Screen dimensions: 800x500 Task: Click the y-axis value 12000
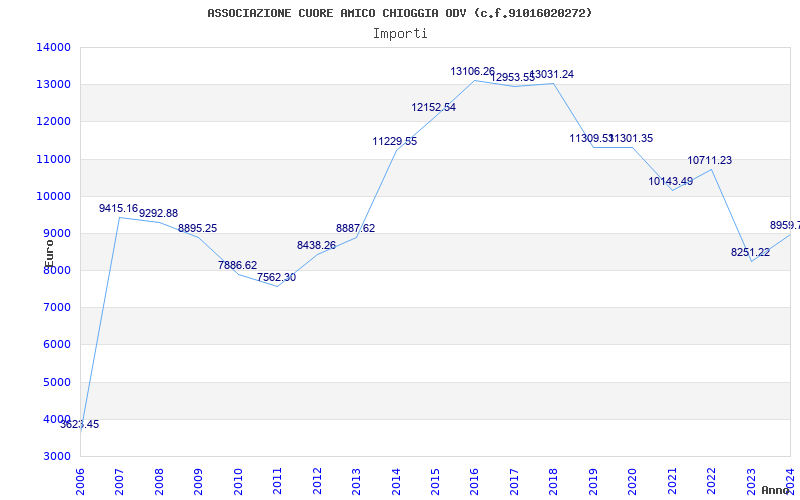pos(53,122)
